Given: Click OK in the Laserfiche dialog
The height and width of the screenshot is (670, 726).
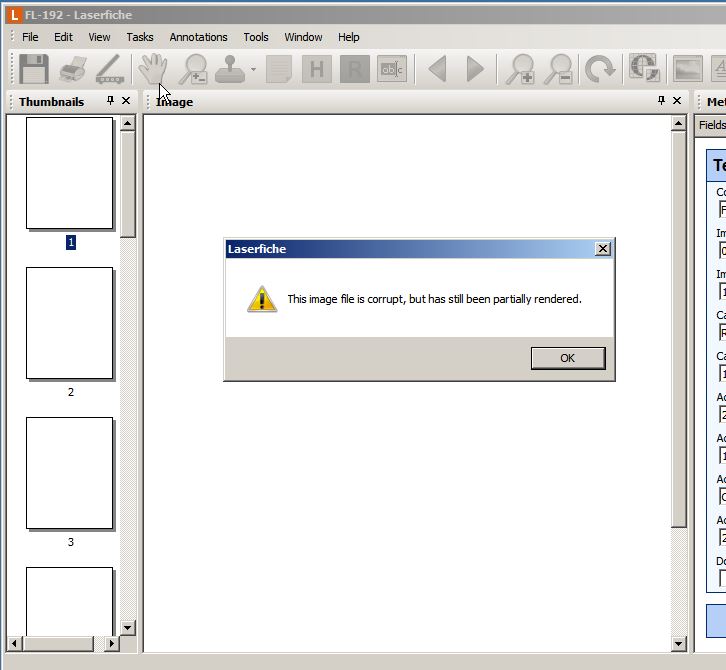Looking at the screenshot, I should 568,358.
